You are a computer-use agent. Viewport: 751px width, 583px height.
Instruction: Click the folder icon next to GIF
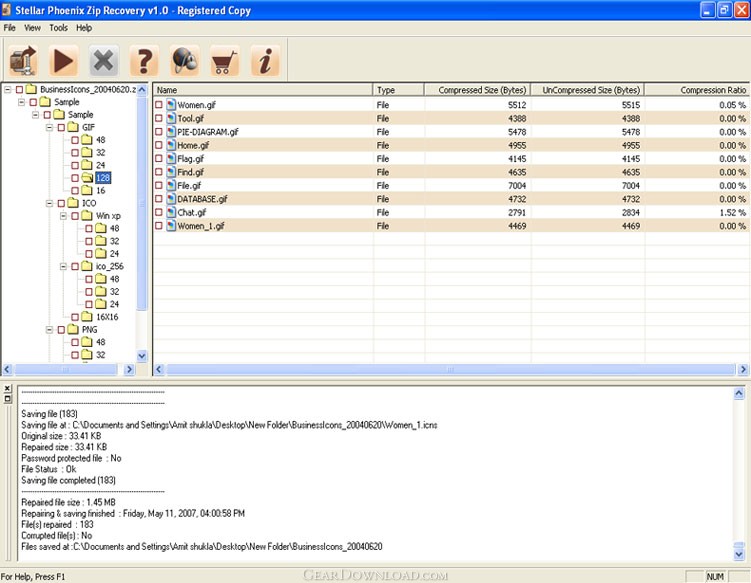(x=73, y=127)
